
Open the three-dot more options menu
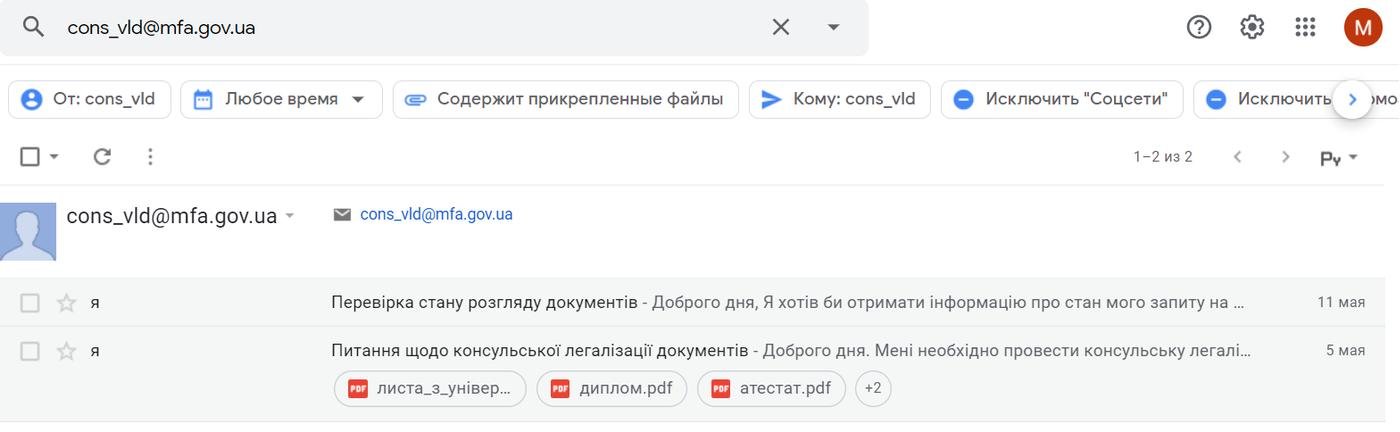coord(150,157)
